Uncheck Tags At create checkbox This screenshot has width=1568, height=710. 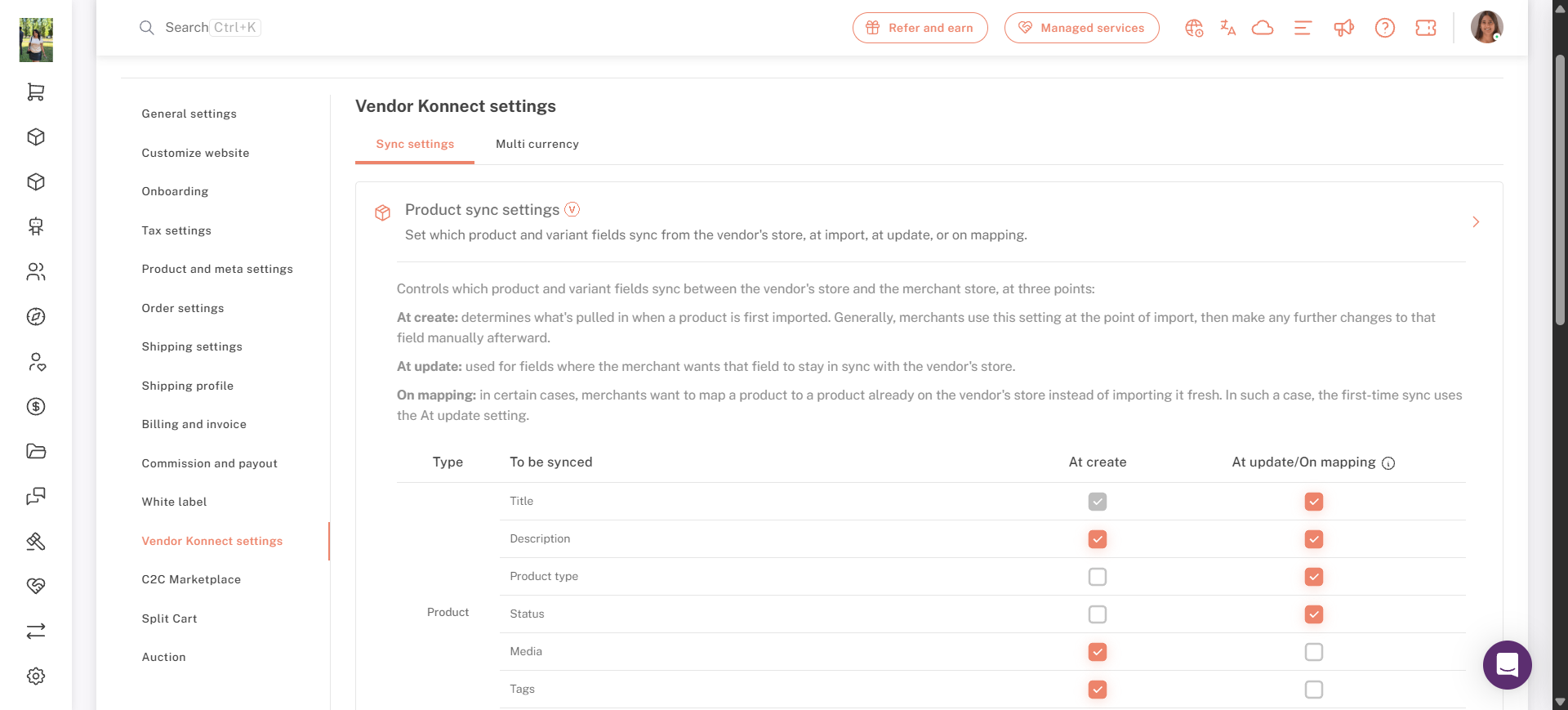click(x=1098, y=690)
